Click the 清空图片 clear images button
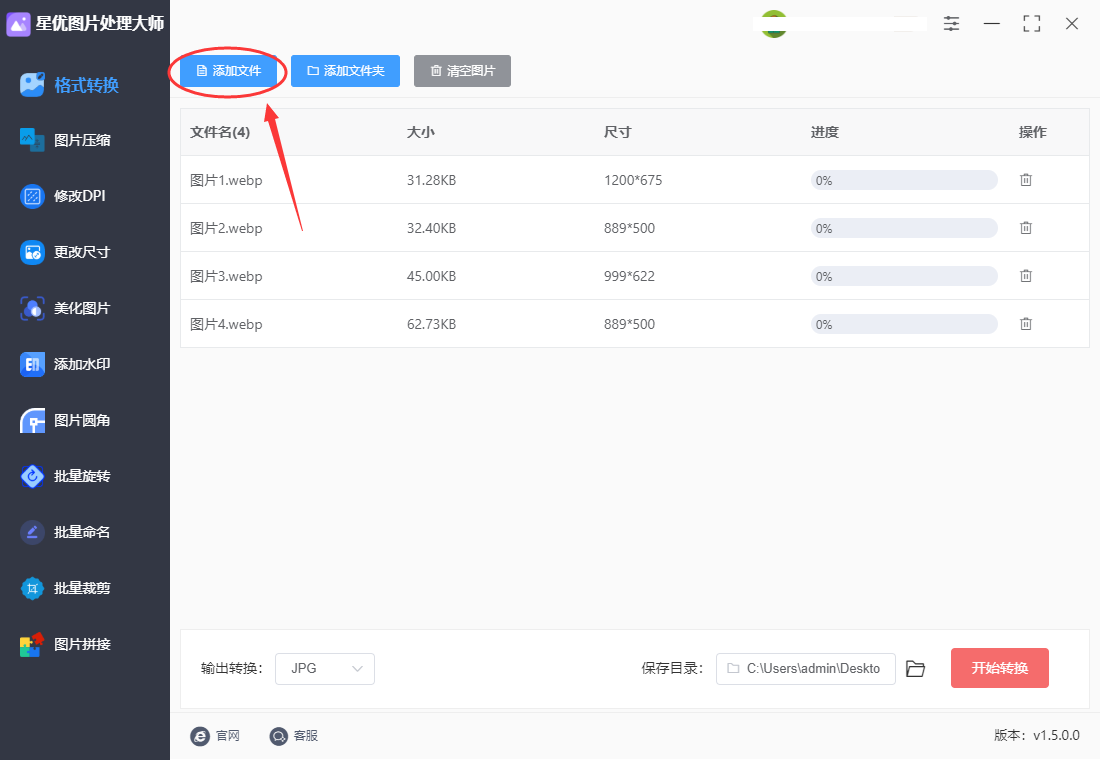 [462, 71]
